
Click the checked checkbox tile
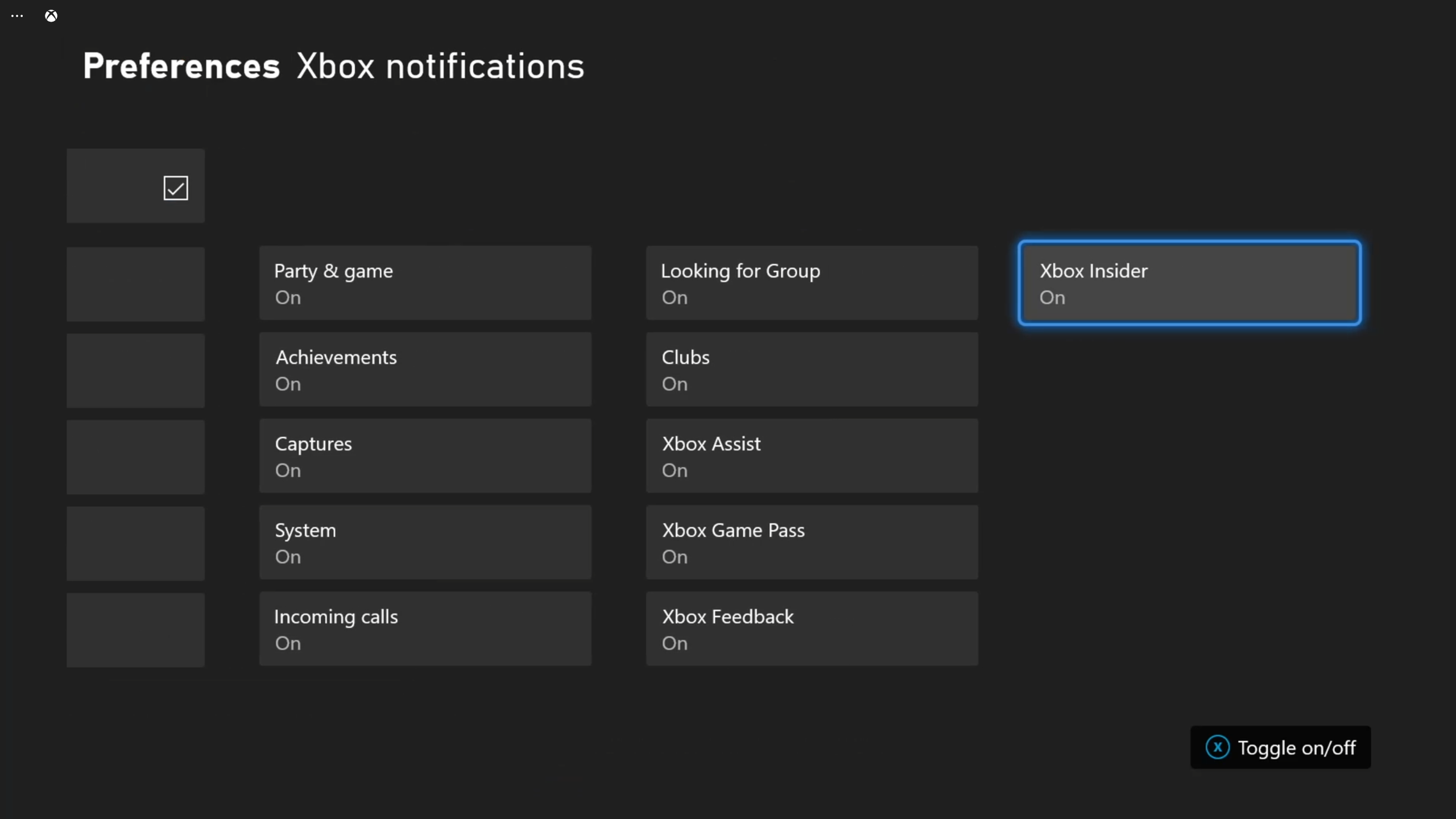click(x=135, y=186)
